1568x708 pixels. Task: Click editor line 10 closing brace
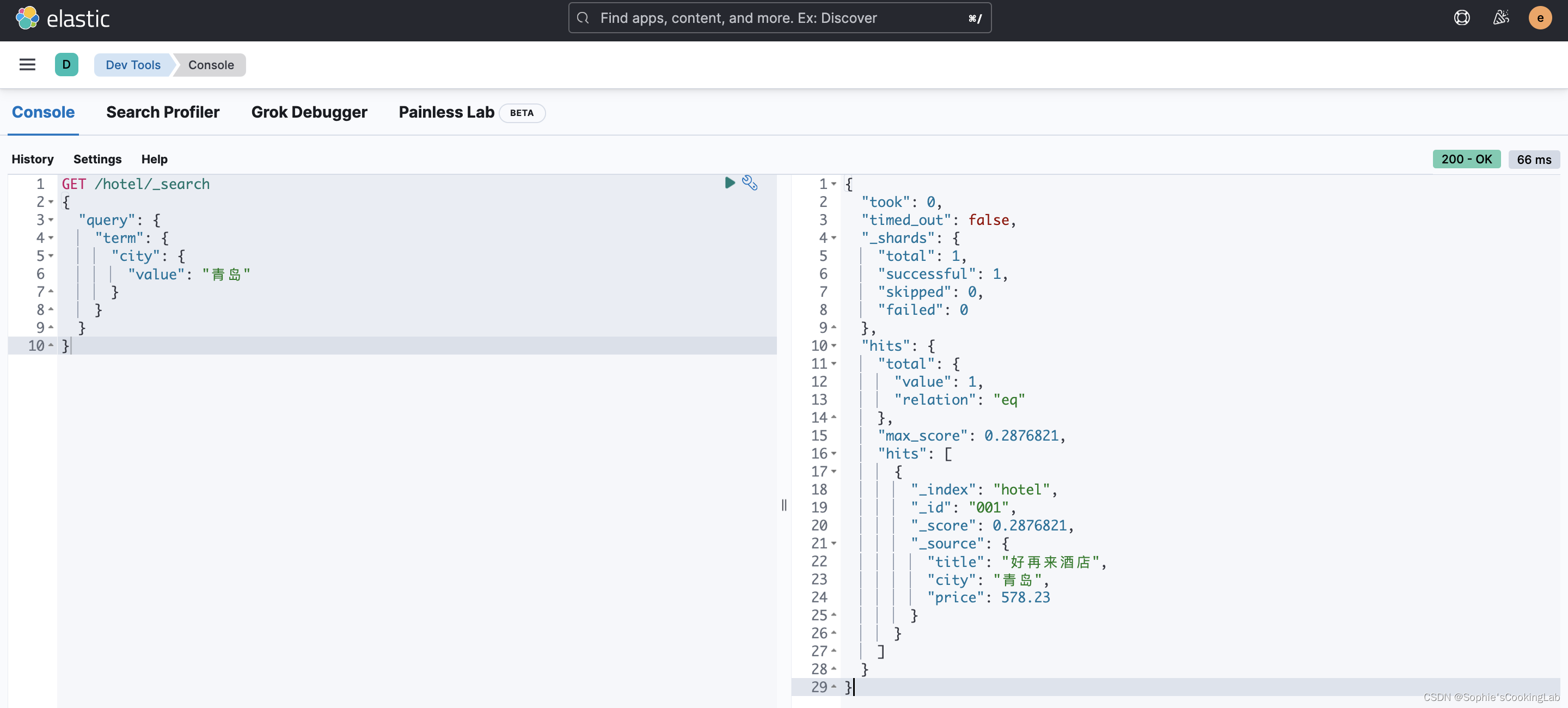(x=66, y=346)
